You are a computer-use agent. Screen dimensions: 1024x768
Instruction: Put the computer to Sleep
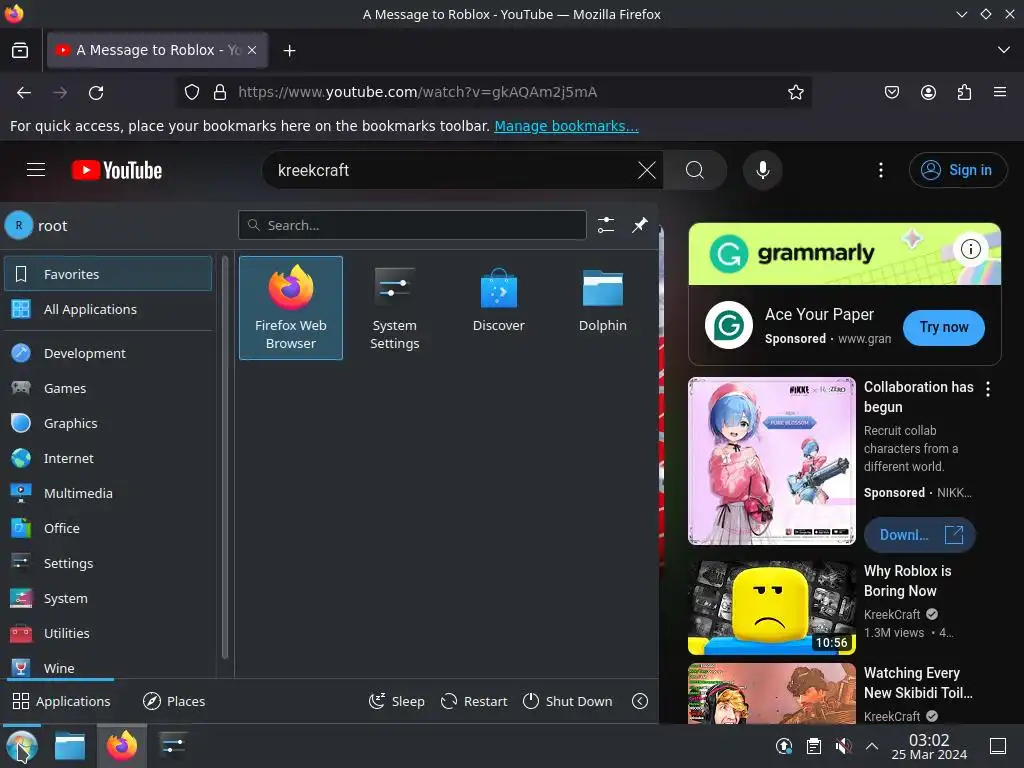[396, 701]
